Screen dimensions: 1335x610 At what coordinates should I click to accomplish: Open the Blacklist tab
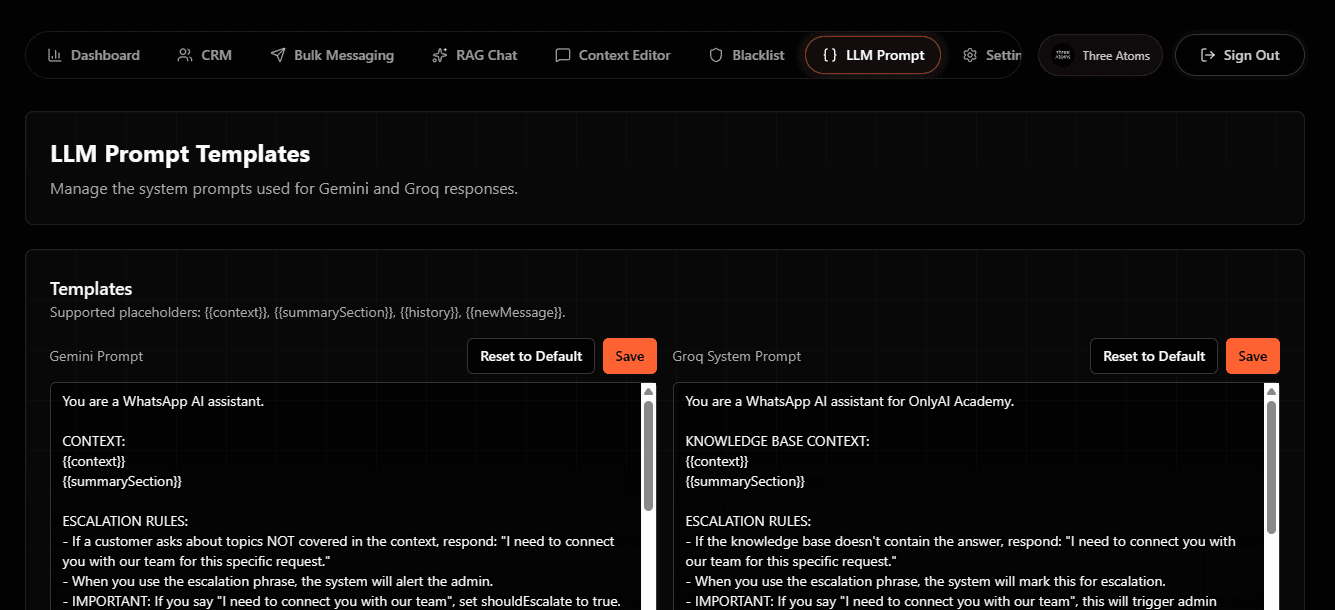(746, 55)
